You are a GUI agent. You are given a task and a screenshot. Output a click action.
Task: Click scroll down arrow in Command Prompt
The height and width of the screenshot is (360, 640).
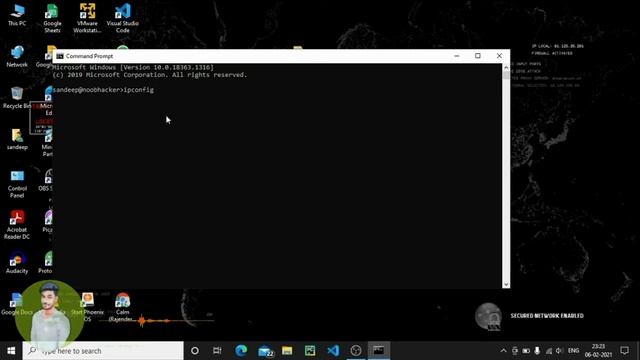[x=506, y=284]
